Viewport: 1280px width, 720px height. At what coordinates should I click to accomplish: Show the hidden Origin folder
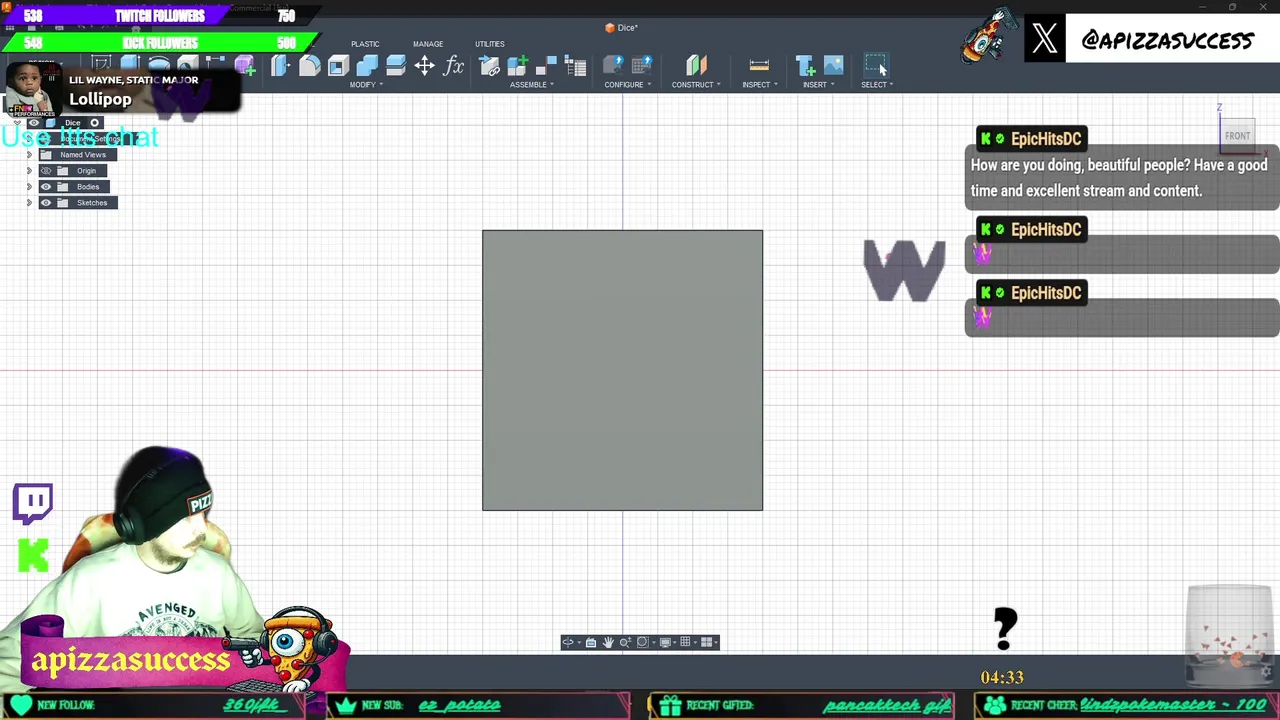(46, 171)
